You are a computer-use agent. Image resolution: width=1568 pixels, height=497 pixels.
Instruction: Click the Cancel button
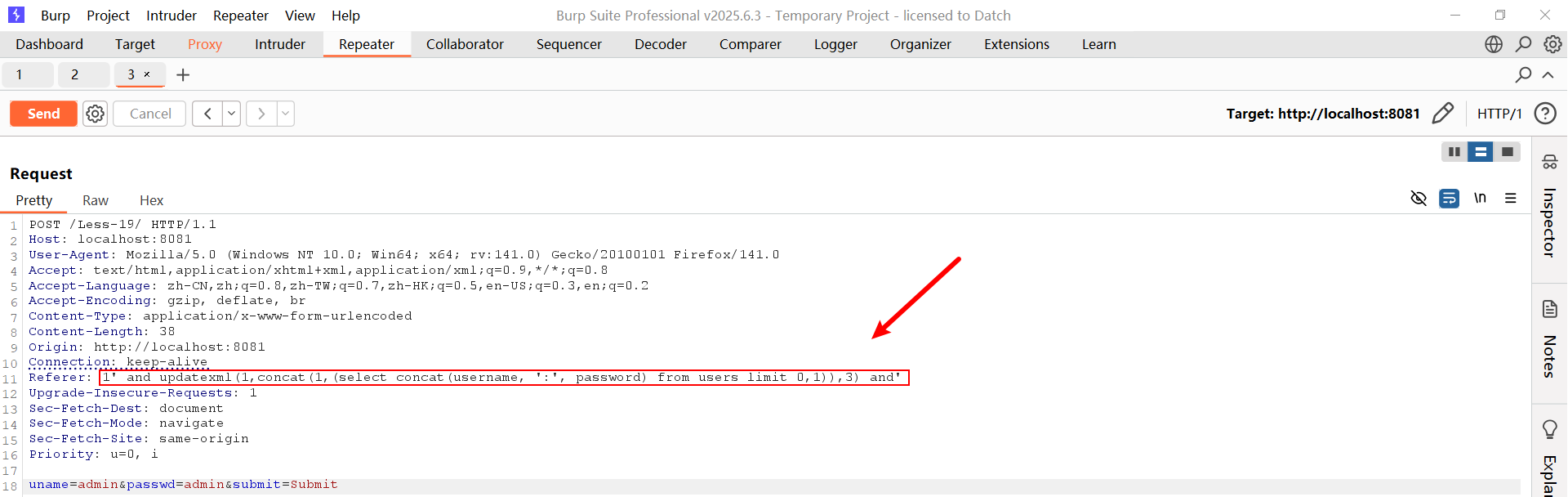point(150,114)
